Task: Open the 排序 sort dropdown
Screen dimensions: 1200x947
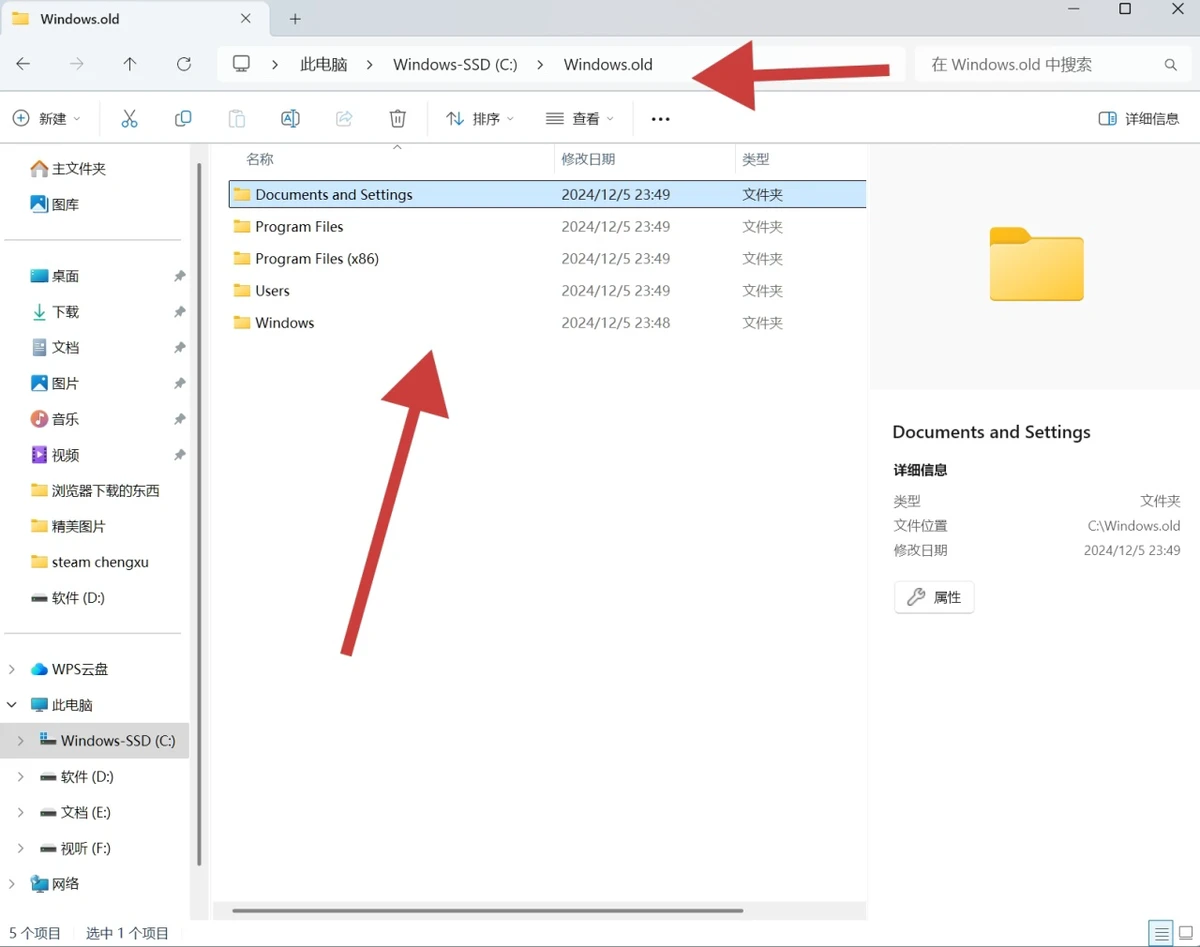Action: [x=480, y=119]
